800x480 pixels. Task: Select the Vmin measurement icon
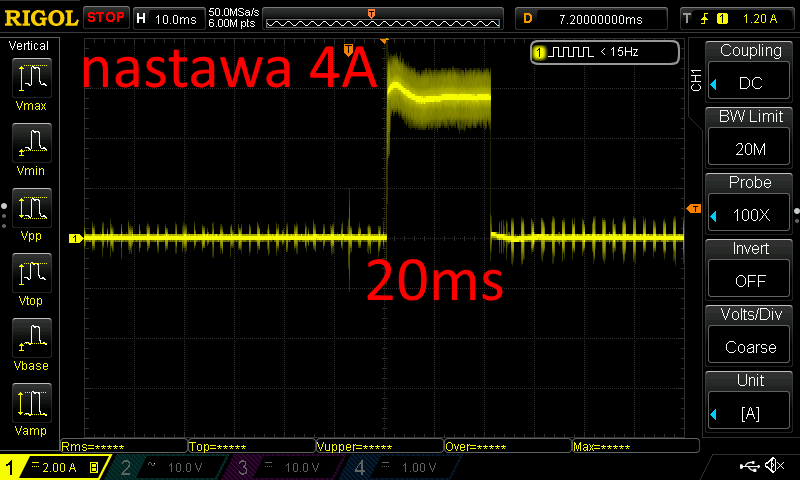(x=32, y=142)
